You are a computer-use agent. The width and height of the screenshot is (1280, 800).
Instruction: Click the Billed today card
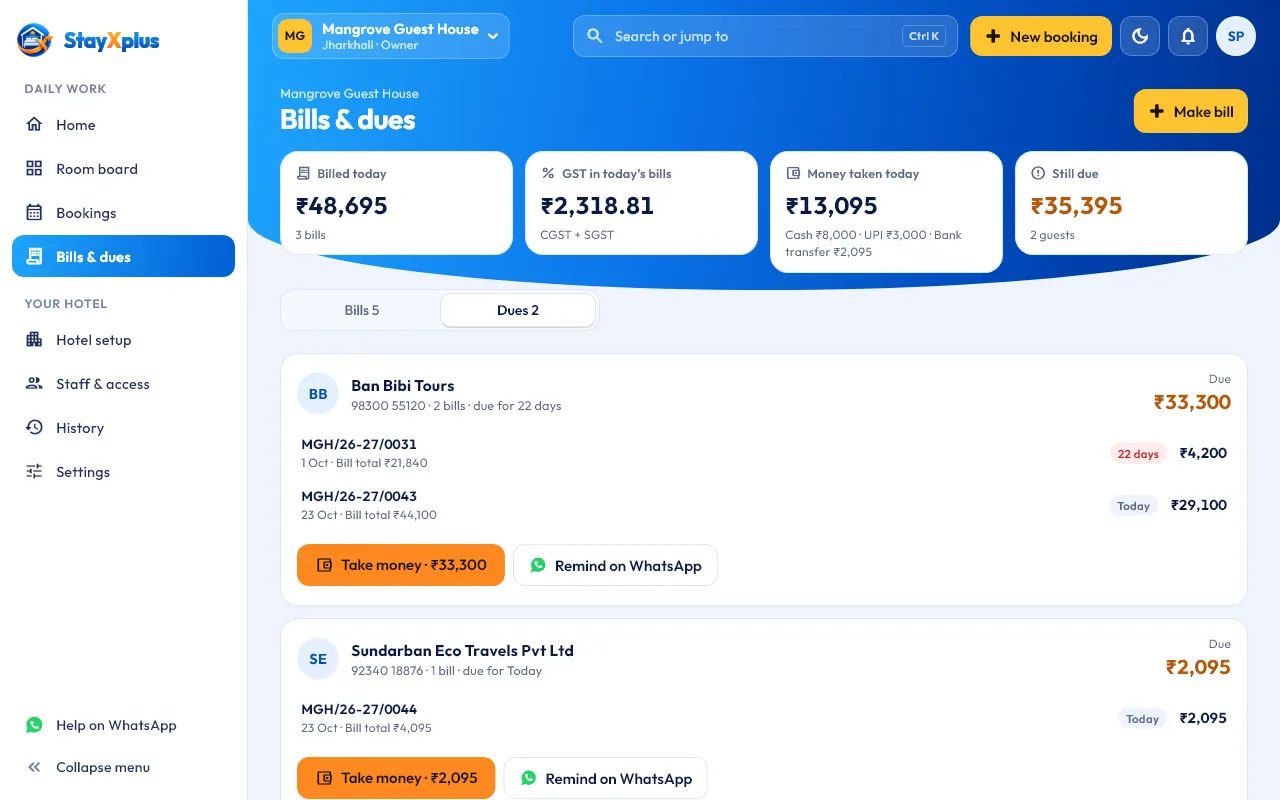click(x=396, y=203)
